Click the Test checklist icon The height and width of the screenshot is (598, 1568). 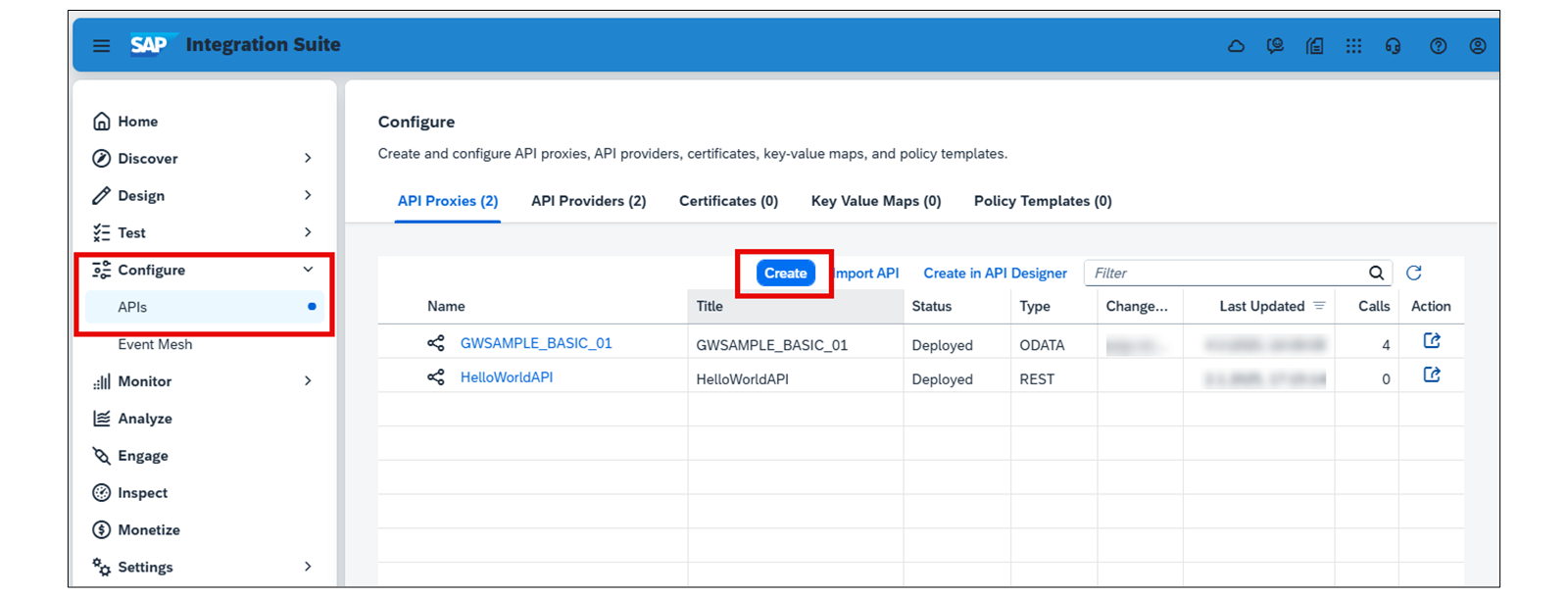[x=101, y=233]
